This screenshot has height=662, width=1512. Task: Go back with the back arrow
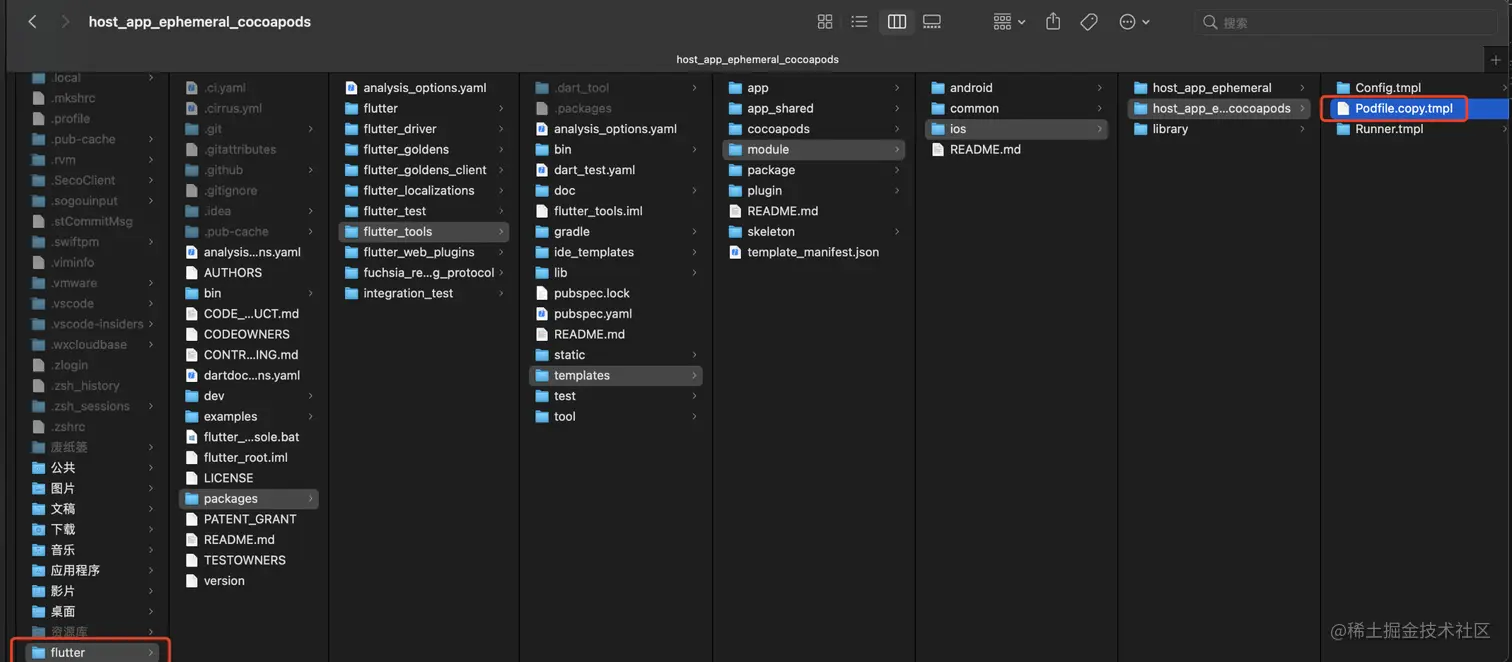point(32,22)
